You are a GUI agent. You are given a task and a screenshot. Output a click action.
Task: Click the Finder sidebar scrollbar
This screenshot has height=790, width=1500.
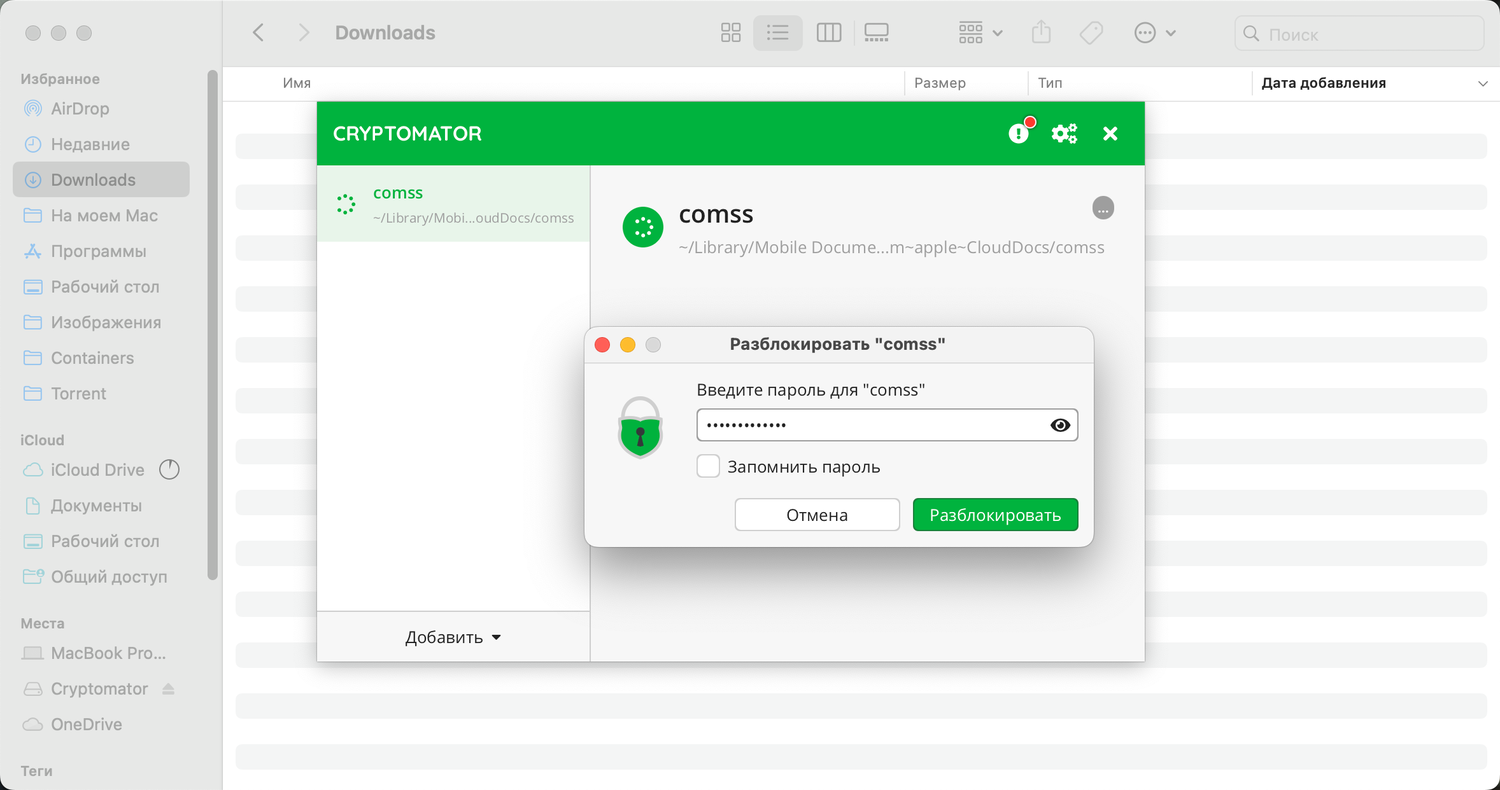pos(212,325)
